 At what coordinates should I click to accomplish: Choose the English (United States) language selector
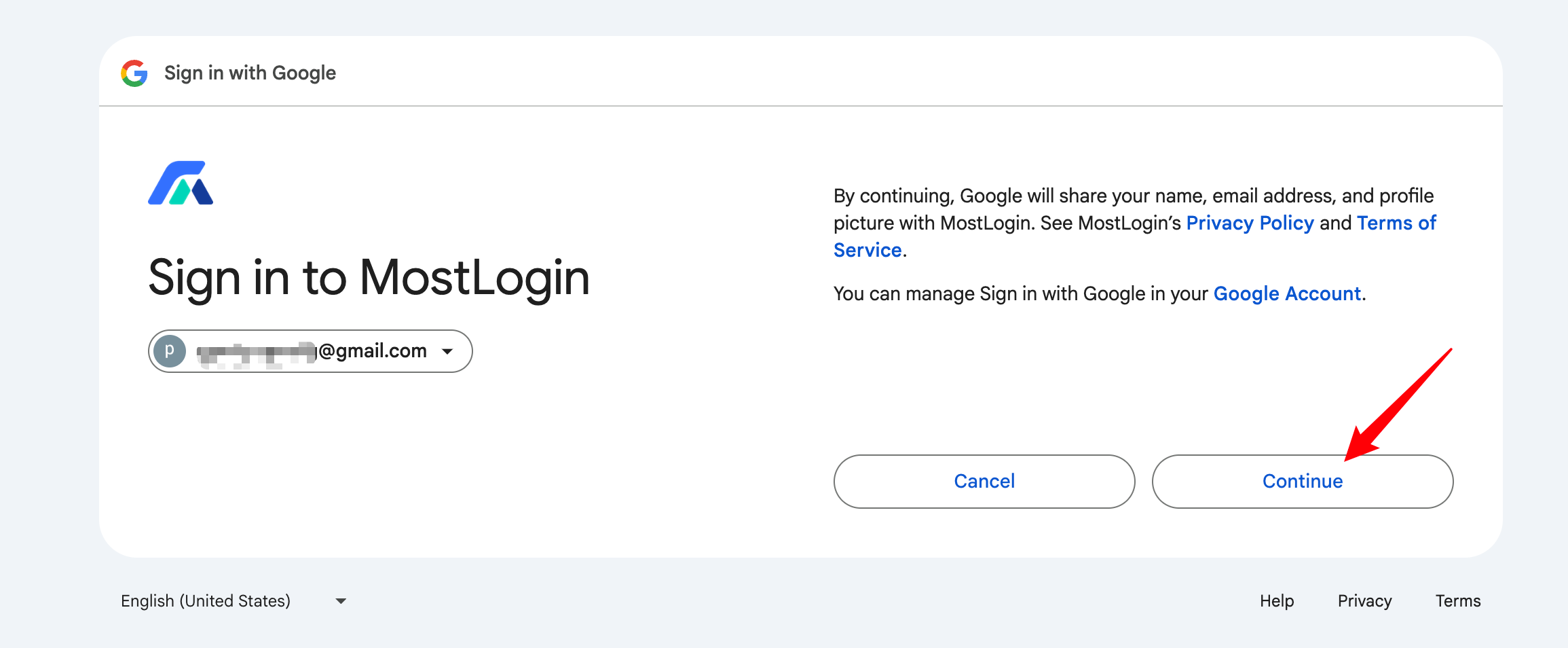[x=234, y=601]
